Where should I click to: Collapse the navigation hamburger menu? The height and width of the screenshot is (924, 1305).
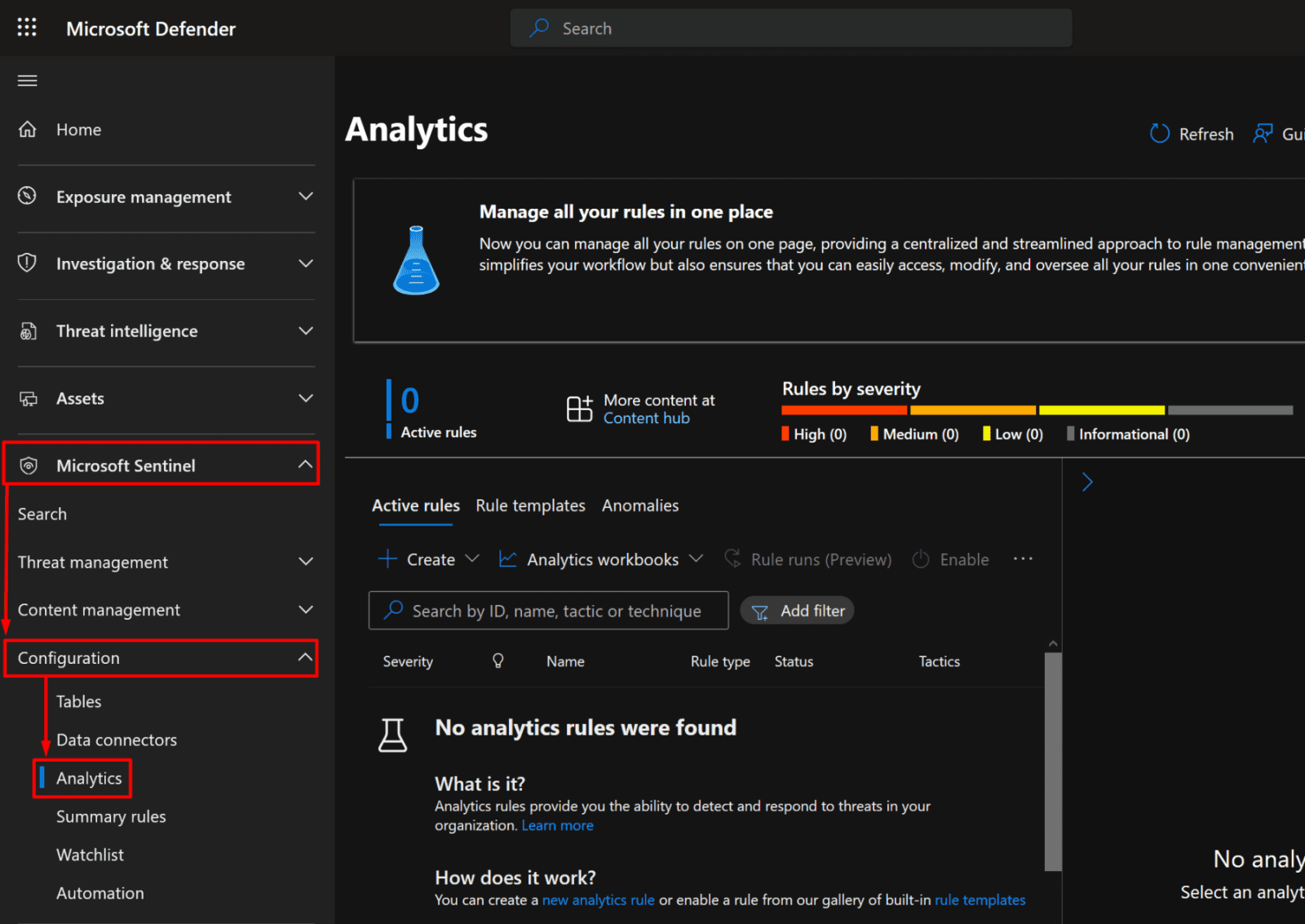coord(28,81)
